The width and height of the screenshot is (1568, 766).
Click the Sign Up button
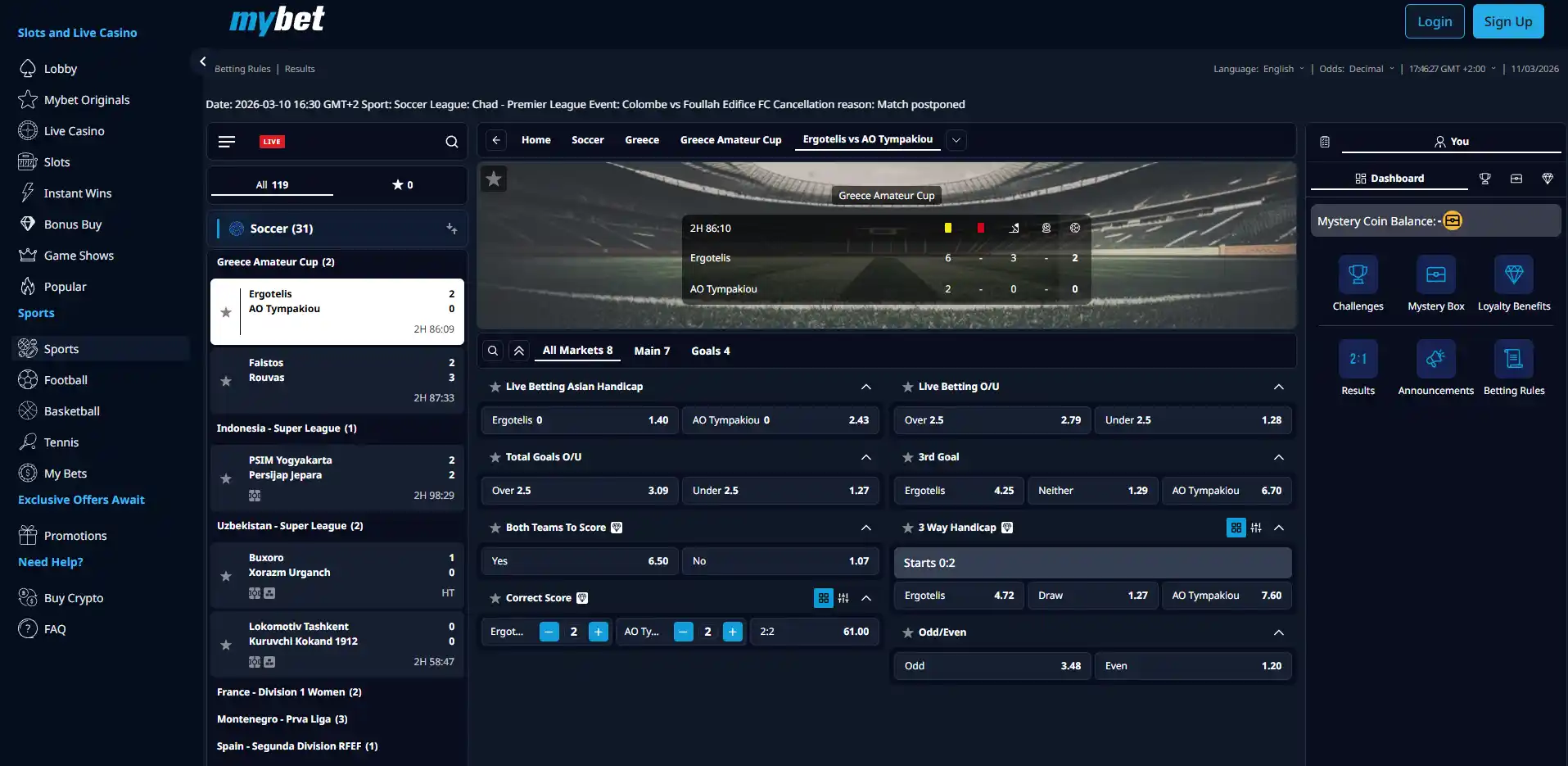(1508, 21)
